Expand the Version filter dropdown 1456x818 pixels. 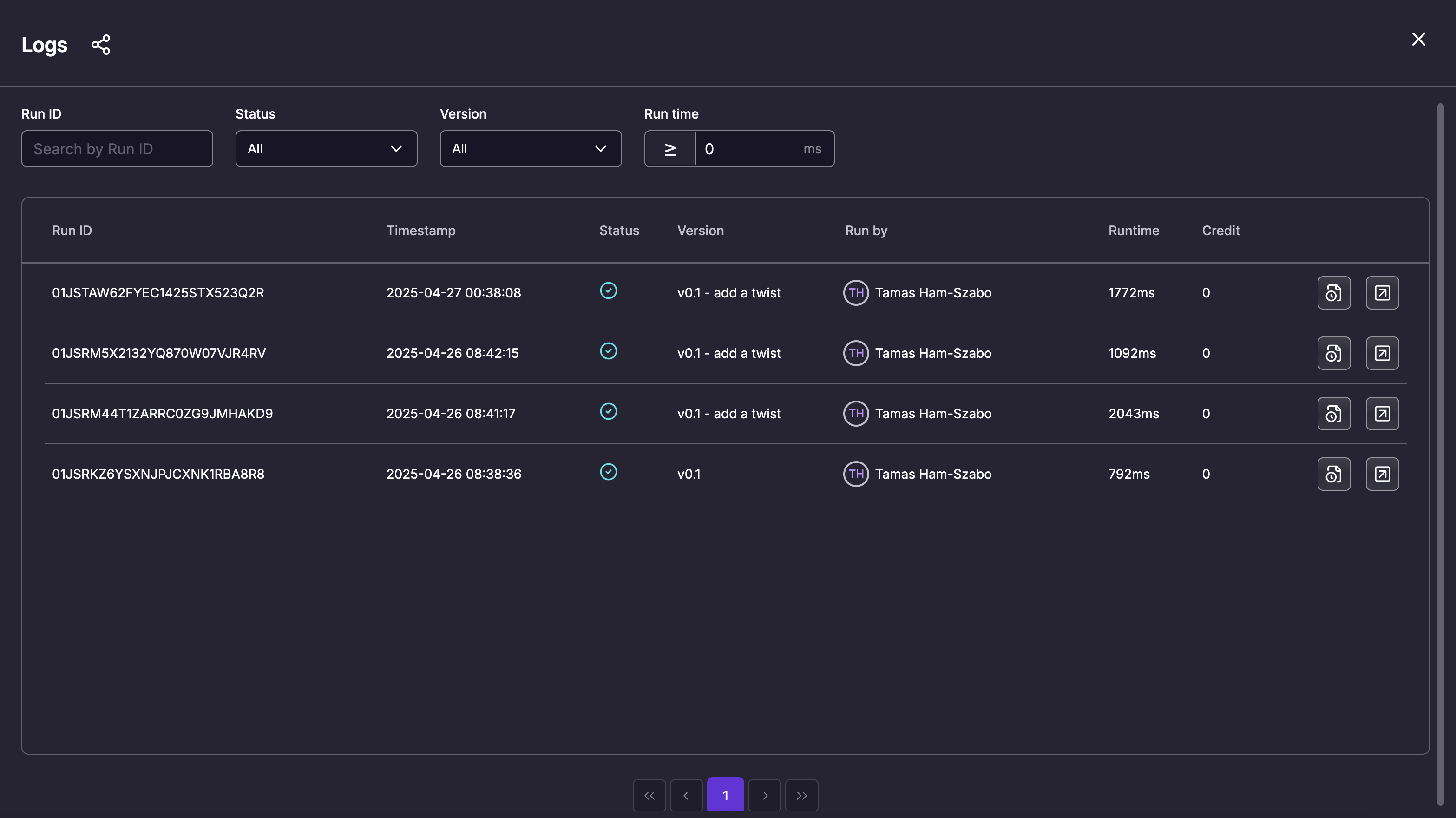(530, 149)
